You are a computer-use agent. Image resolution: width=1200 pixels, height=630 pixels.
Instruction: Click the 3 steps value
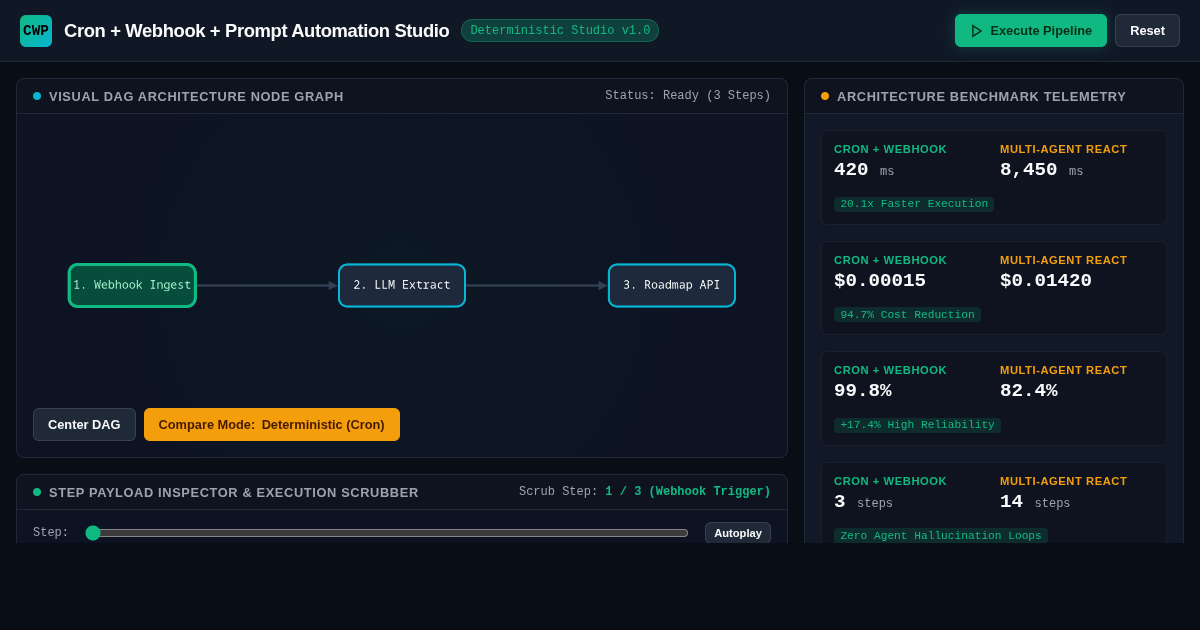coord(863,502)
